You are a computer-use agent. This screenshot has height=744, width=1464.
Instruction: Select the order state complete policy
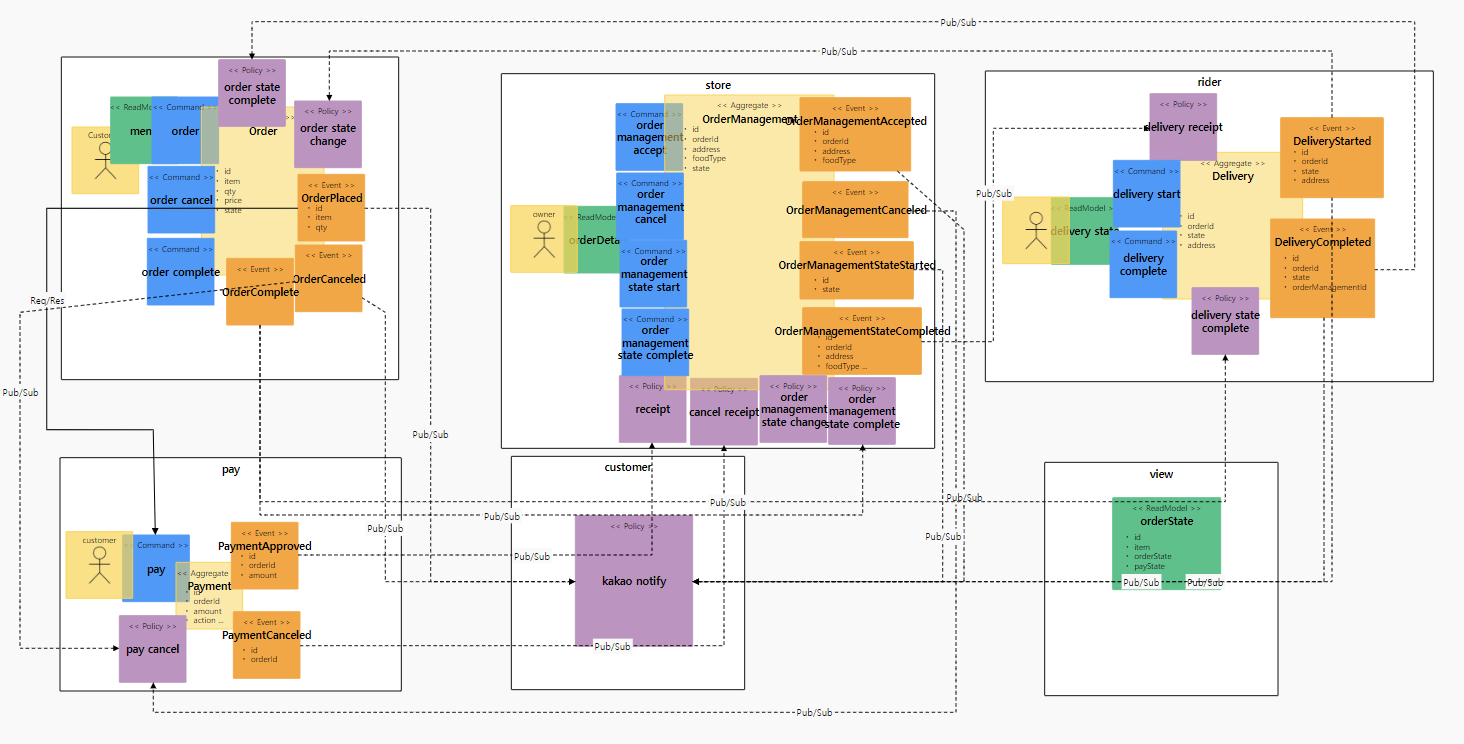pyautogui.click(x=252, y=93)
